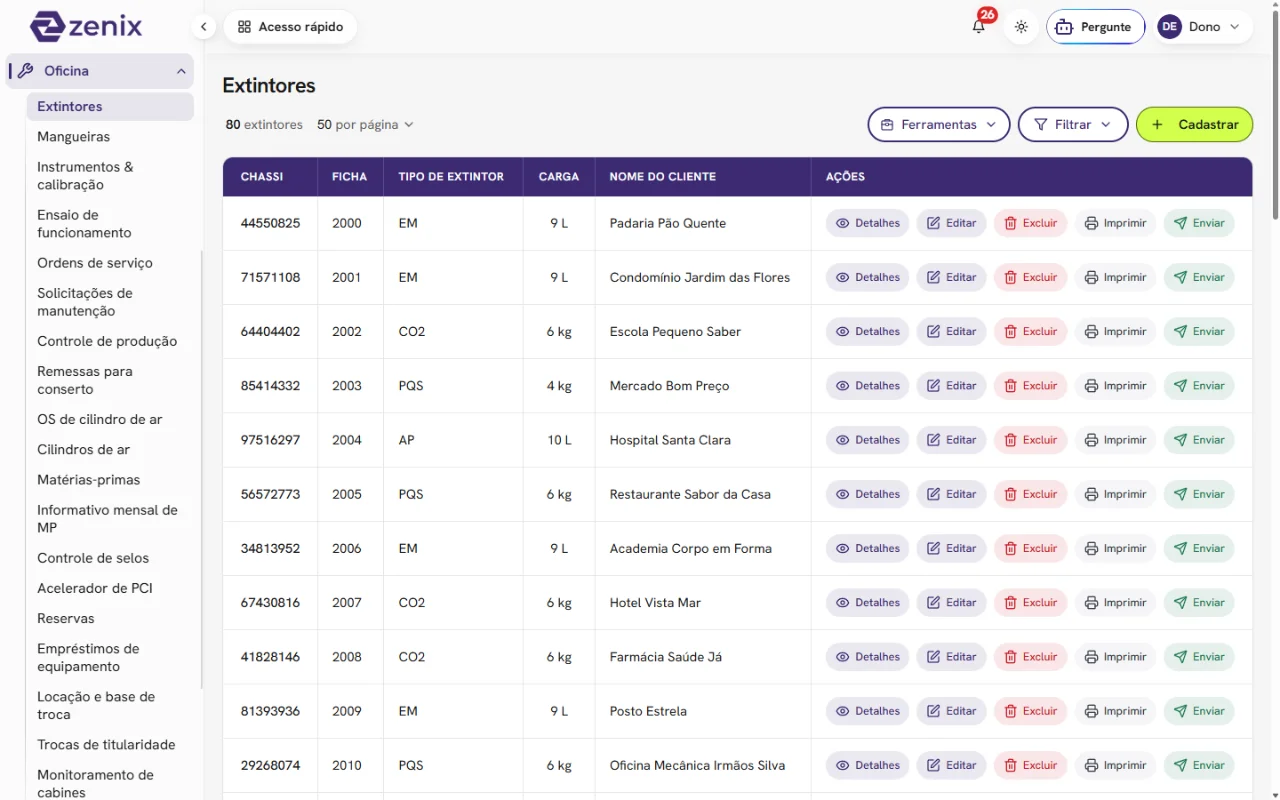Click the wrench icon beside Oficina
1280x800 pixels.
click(x=26, y=71)
